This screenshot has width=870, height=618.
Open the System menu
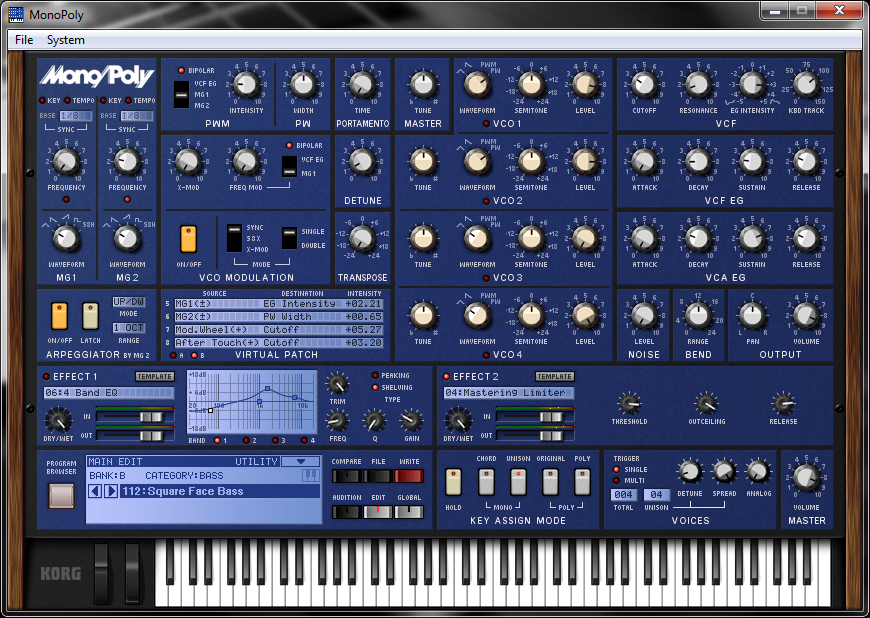(x=65, y=40)
